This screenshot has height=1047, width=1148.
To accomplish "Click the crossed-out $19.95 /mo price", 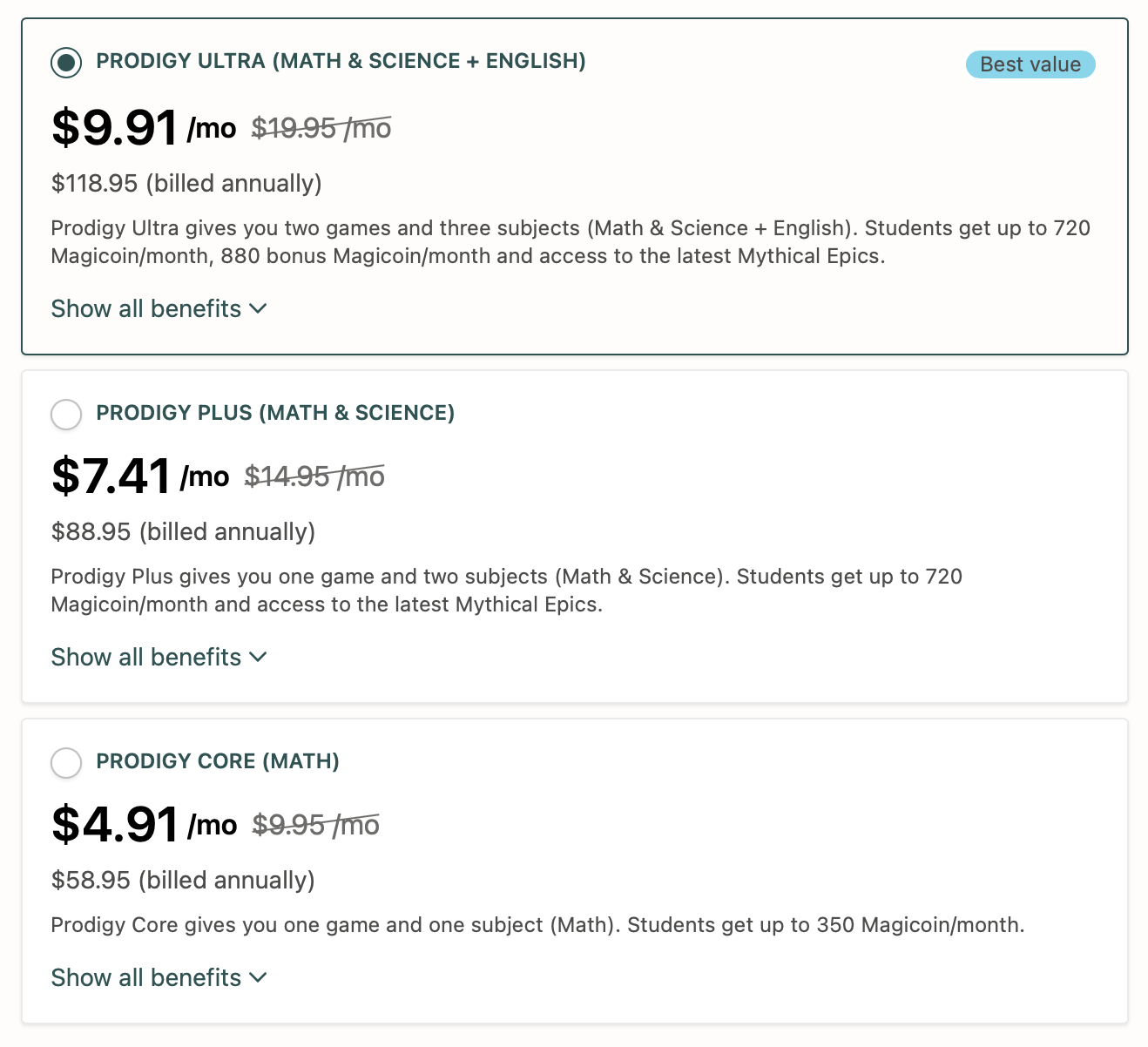I will (321, 129).
